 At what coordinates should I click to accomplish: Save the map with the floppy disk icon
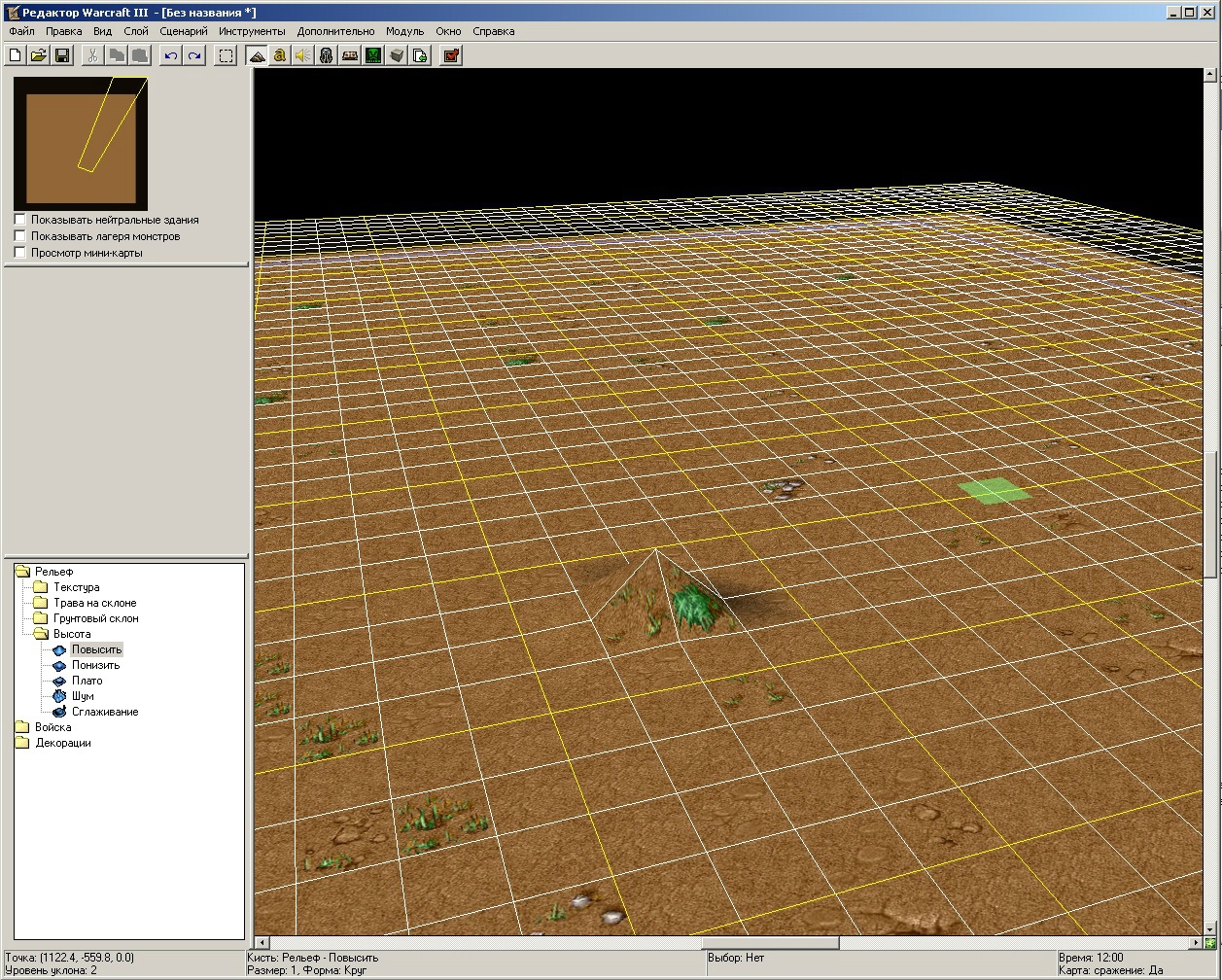coord(62,55)
